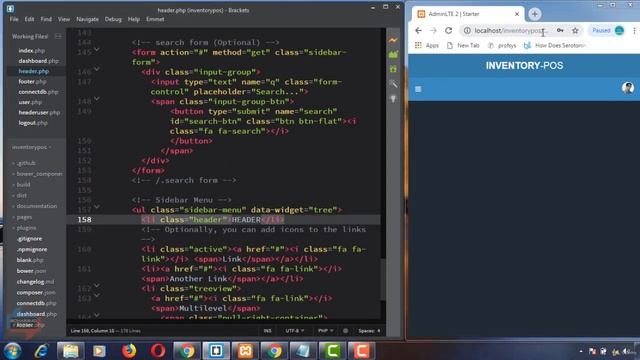Click the media player icon in taskbar
Viewport: 640px width, 360px height.
pyautogui.click(x=99, y=351)
